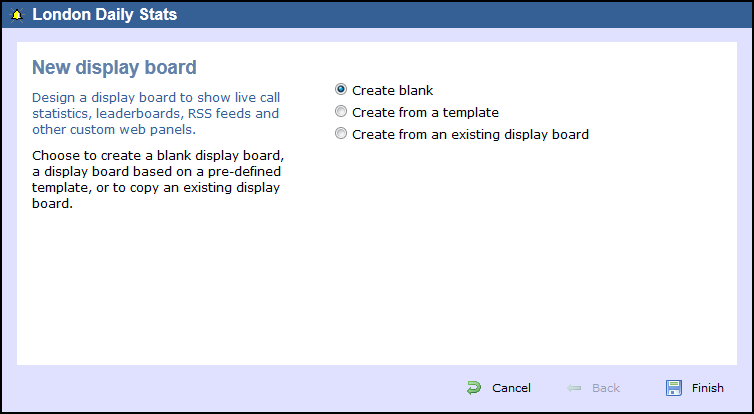The image size is (754, 414).
Task: Click the "Create from an existing display board" label
Action: (x=470, y=134)
